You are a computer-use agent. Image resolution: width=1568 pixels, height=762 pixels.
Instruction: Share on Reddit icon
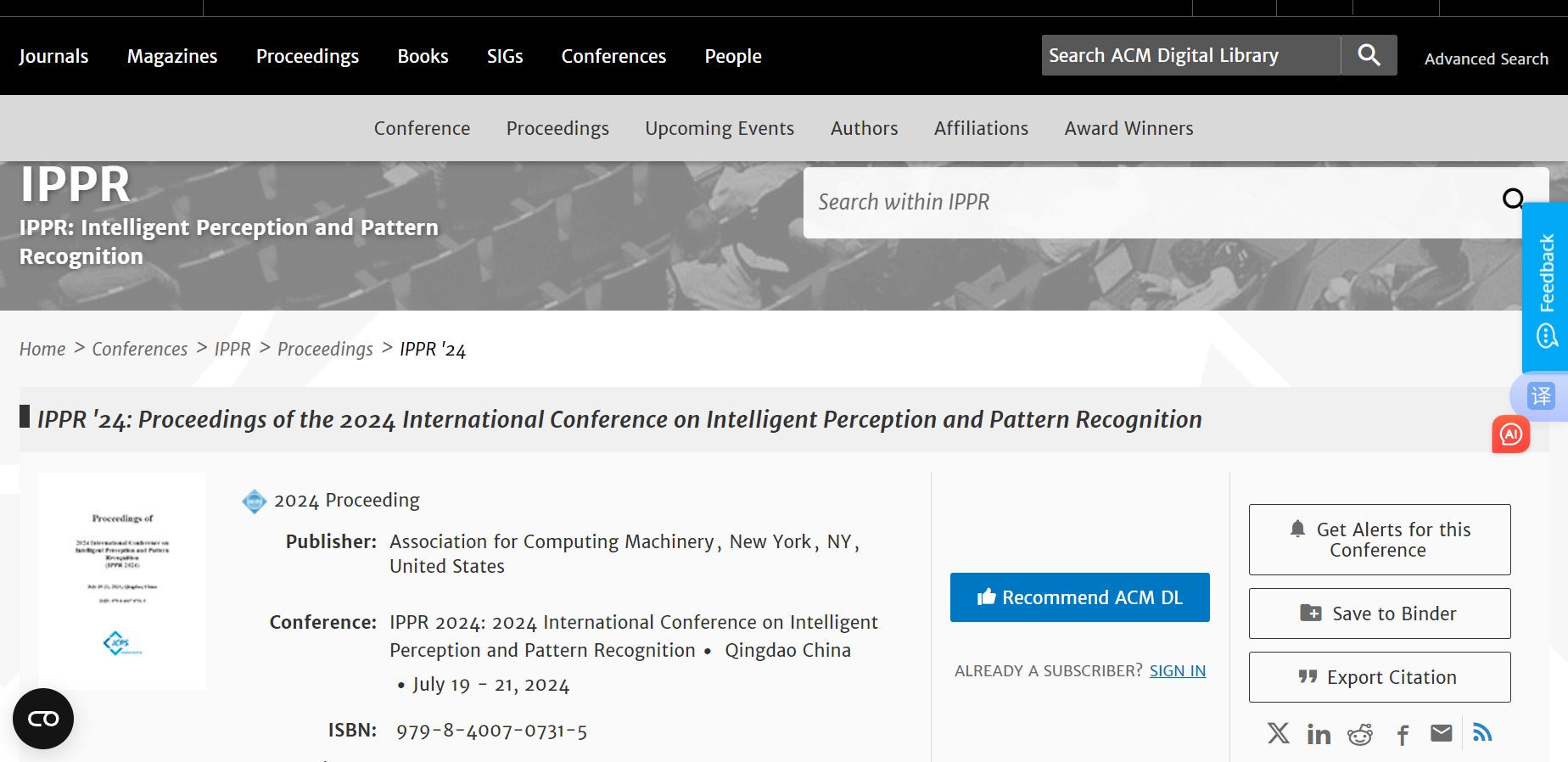point(1360,734)
